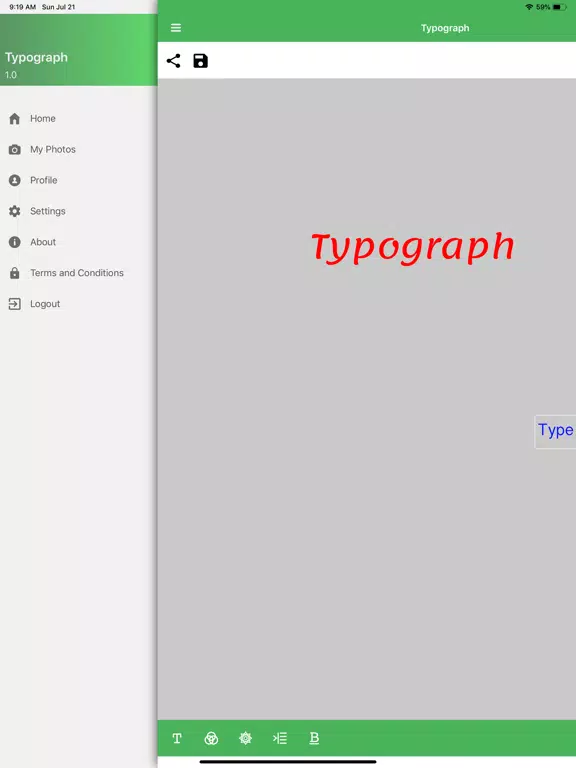Tap the person icon next to Profile
Image resolution: width=576 pixels, height=768 pixels.
[15, 180]
